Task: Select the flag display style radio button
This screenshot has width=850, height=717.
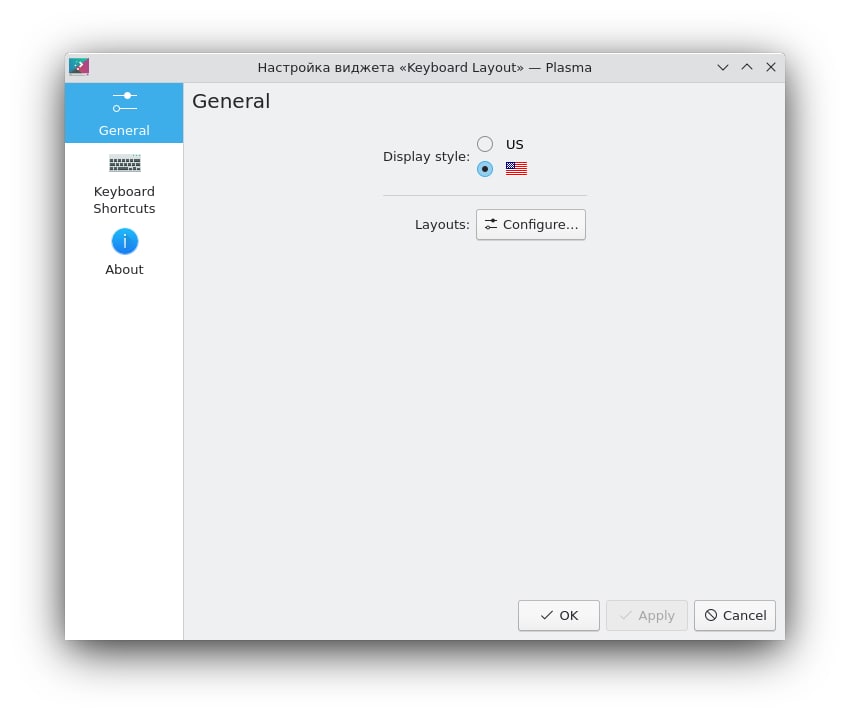Action: coord(485,169)
